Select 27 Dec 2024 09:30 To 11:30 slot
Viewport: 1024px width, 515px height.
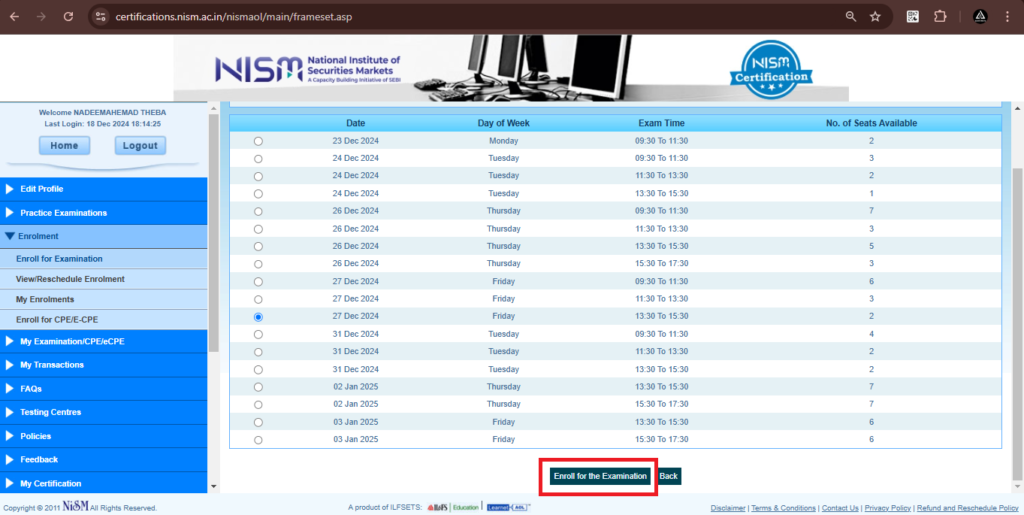[x=258, y=282]
